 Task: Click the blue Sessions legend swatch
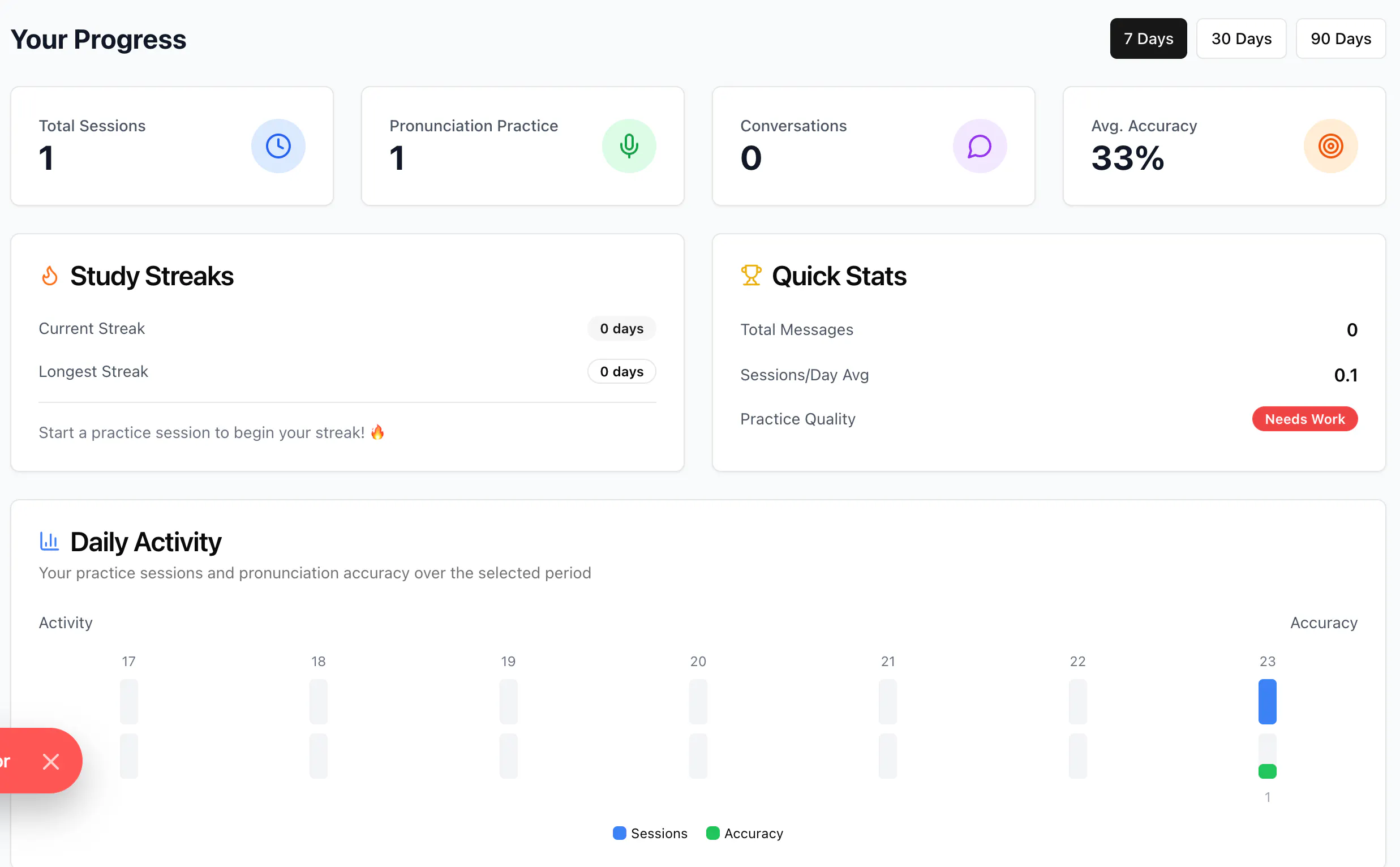[619, 833]
